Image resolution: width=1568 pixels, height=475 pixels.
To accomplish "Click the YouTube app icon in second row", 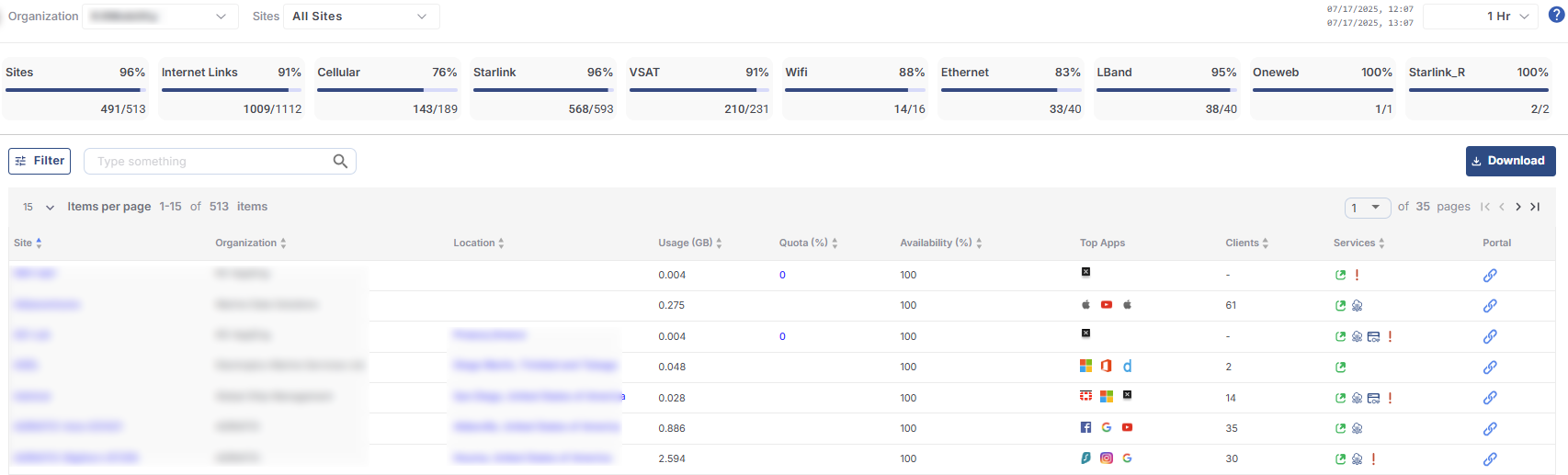I will (1107, 305).
